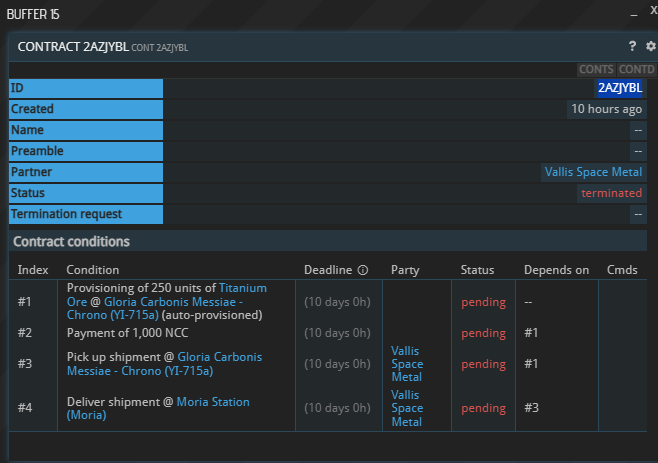This screenshot has height=463, width=658.
Task: Click the 10 hours ago created value
Action: 606,109
